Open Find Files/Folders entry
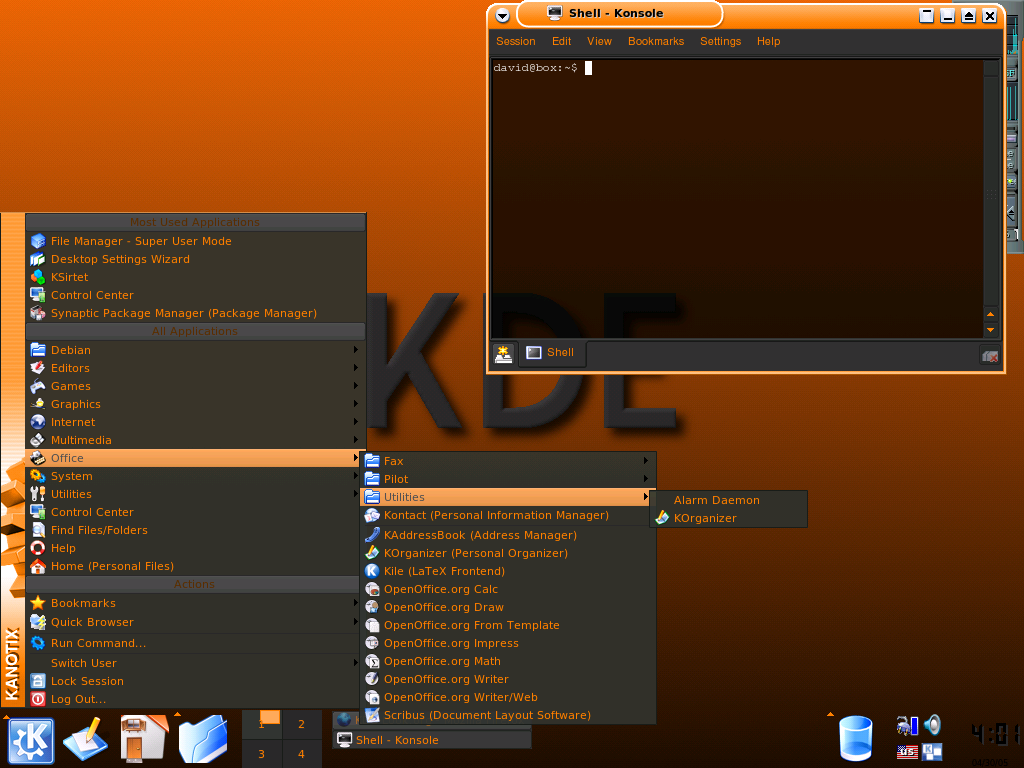1024x768 pixels. (x=195, y=530)
